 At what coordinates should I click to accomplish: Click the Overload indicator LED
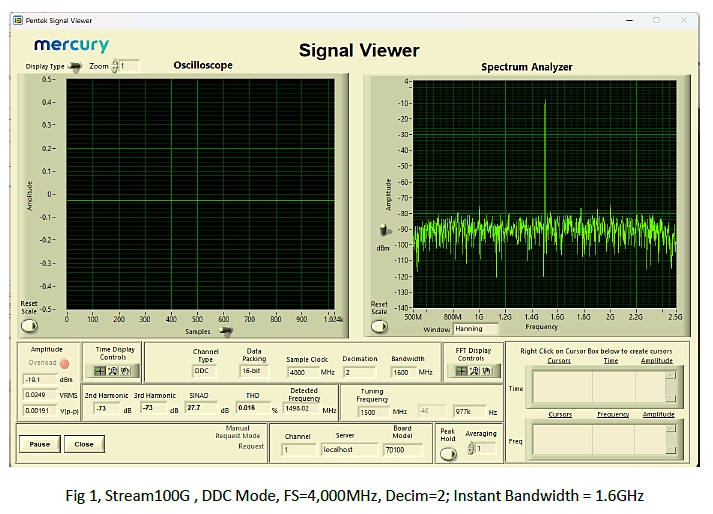coord(65,363)
